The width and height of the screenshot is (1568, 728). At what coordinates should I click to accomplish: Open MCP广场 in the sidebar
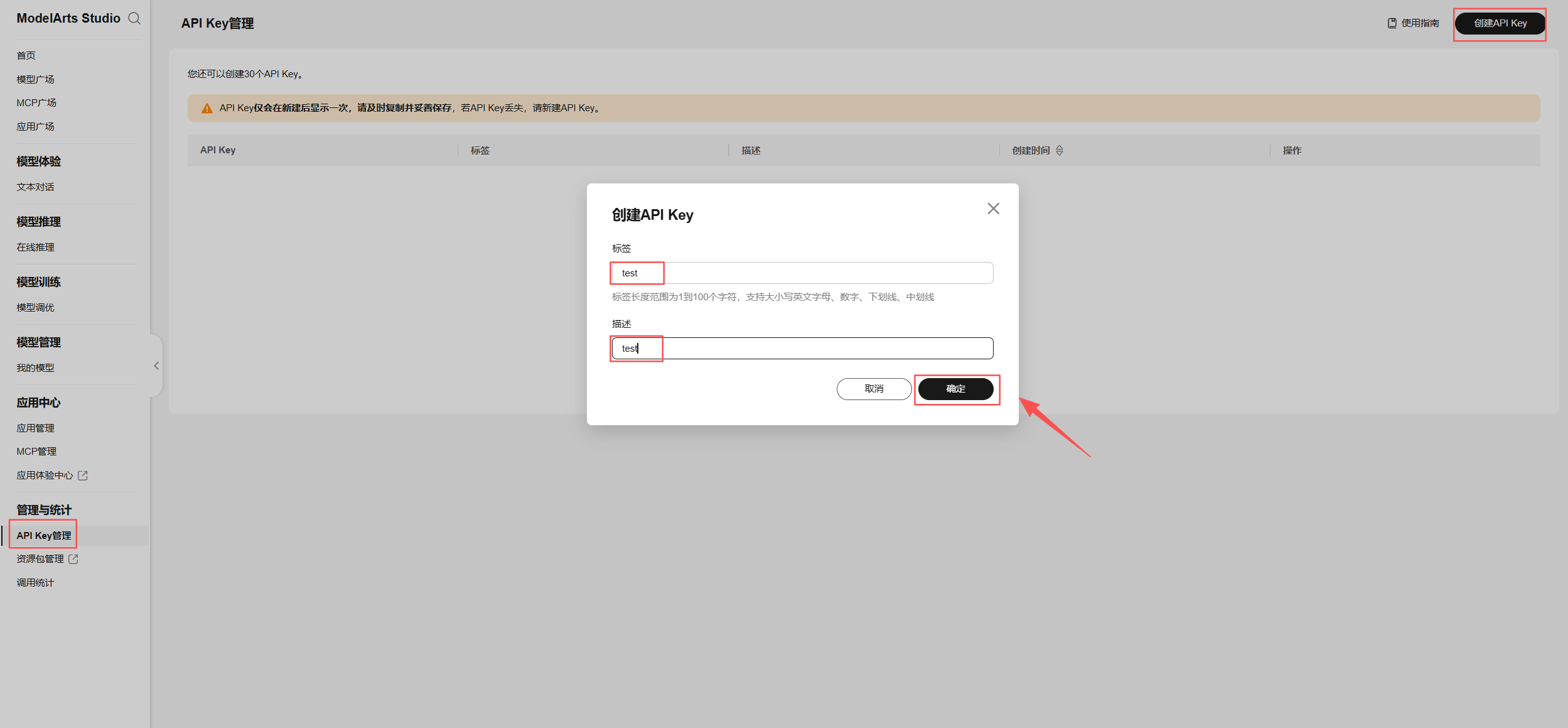(36, 102)
